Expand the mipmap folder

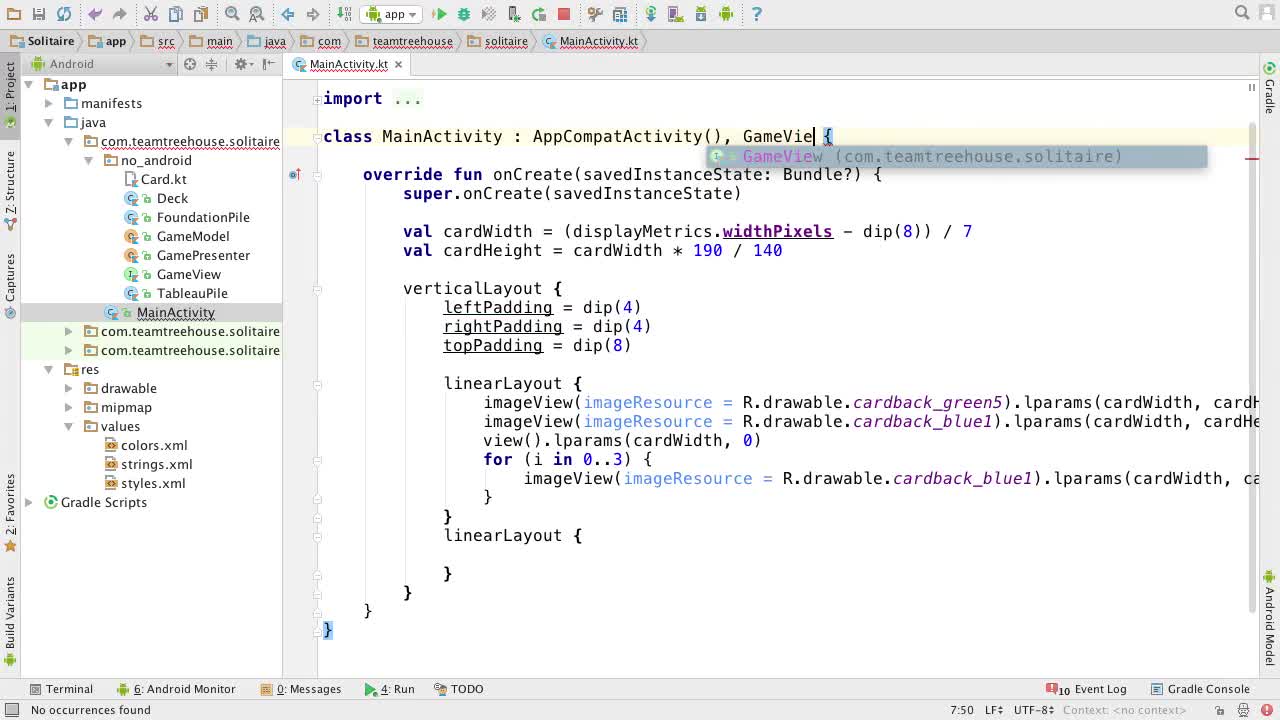(69, 407)
